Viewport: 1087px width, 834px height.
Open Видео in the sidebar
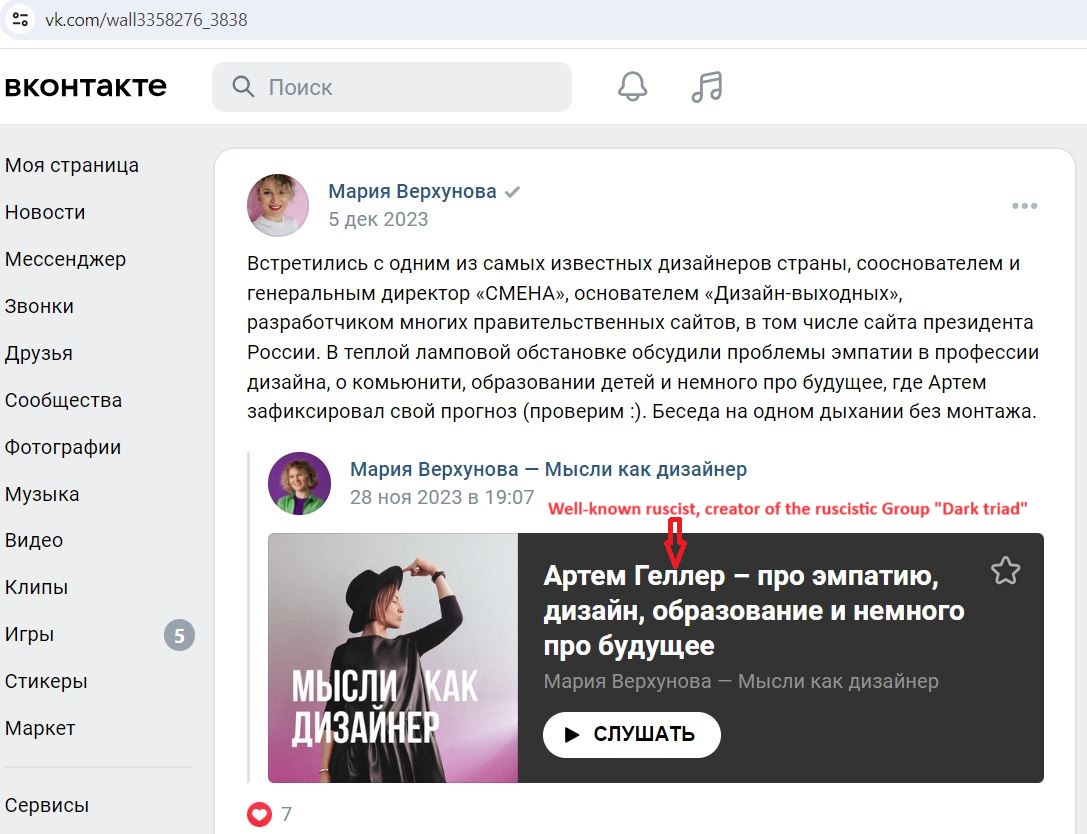point(34,540)
